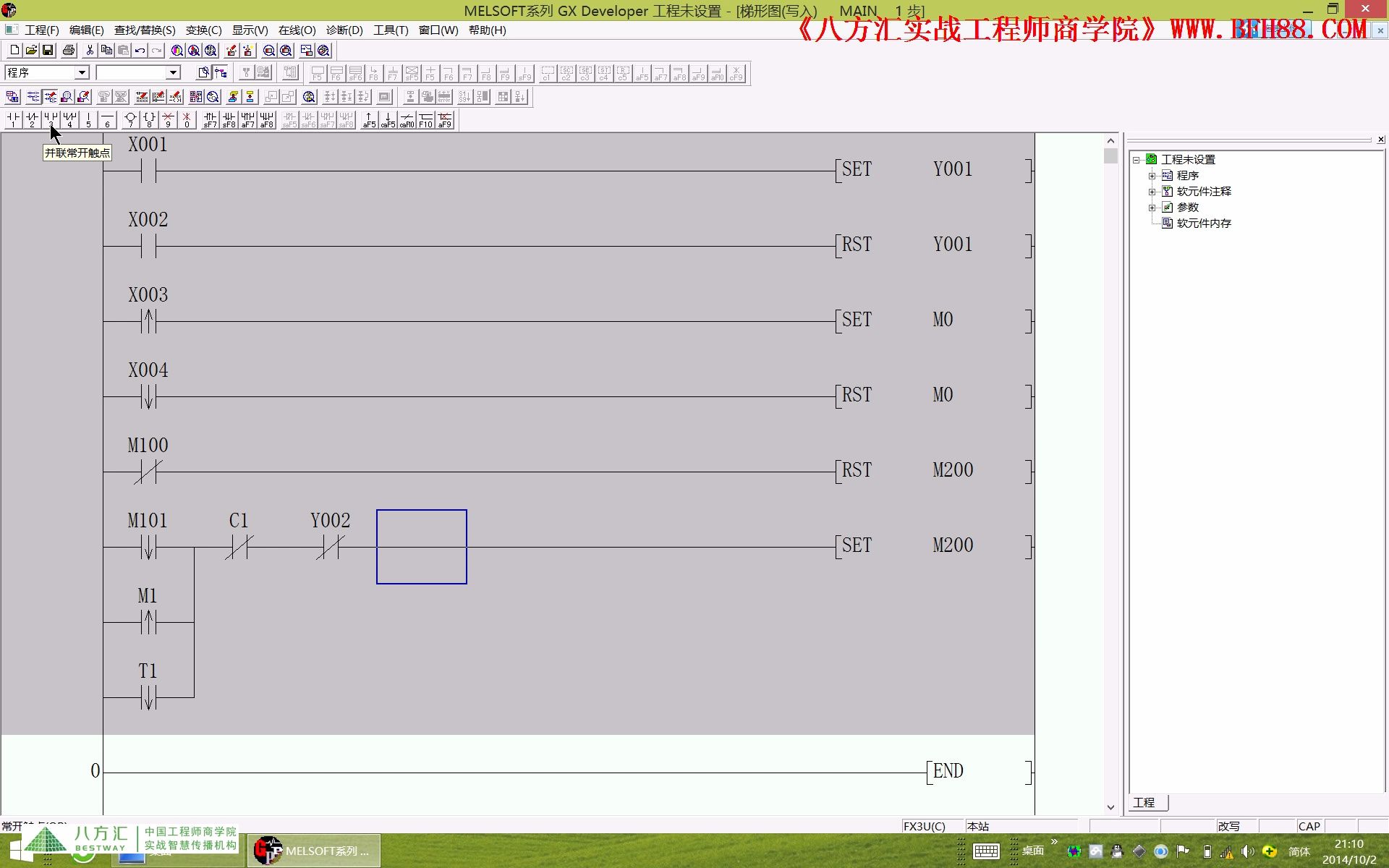Screen dimensions: 1389x868
Task: Delete horizontal line using the red-crossed icon
Action: 168,119
